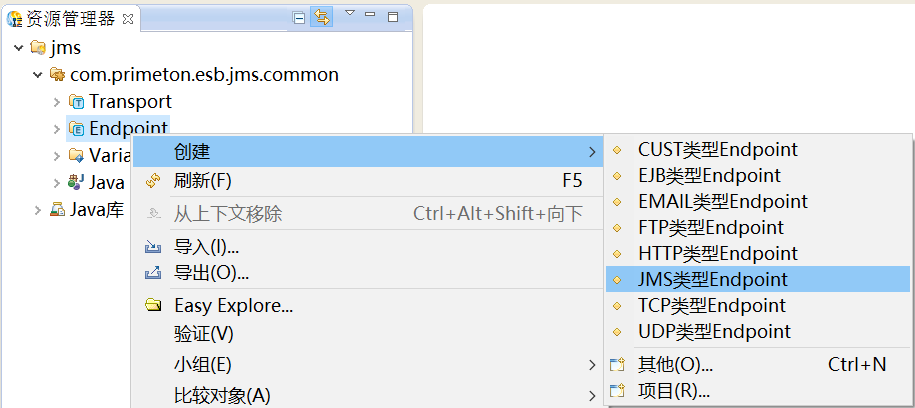Select 刷新(F) from context menu
The width and height of the screenshot is (915, 408).
pyautogui.click(x=203, y=181)
